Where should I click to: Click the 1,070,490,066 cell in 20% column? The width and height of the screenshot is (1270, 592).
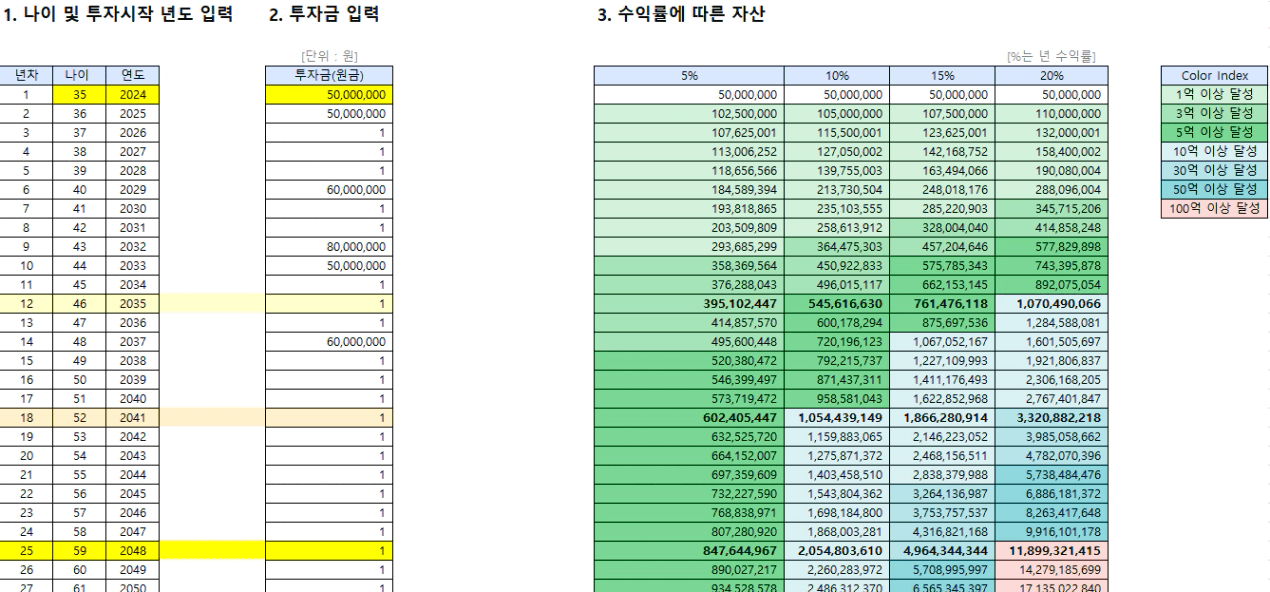(1051, 303)
